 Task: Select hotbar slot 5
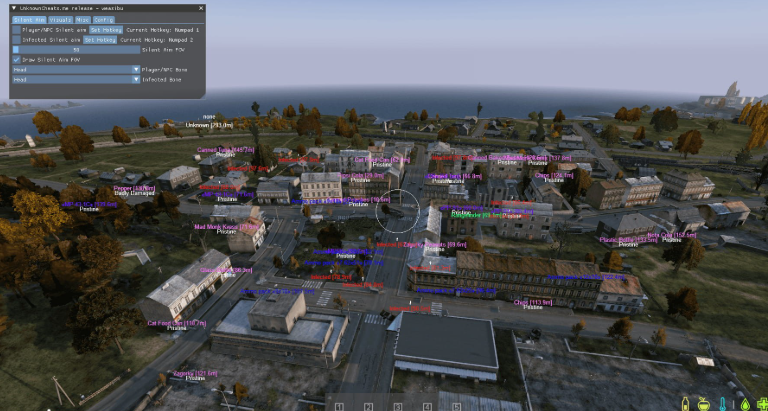[456, 407]
